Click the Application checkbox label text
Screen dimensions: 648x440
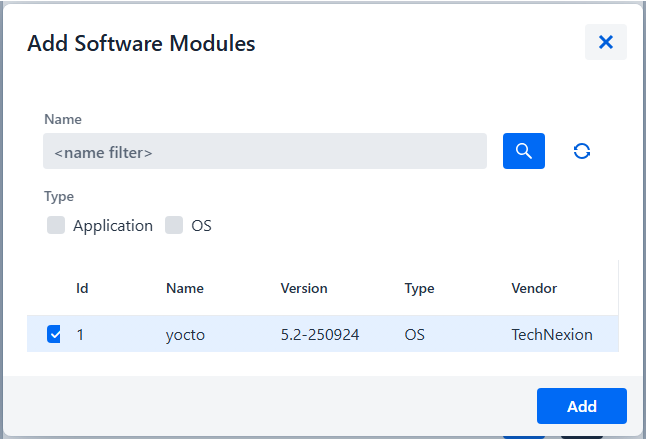click(x=113, y=226)
